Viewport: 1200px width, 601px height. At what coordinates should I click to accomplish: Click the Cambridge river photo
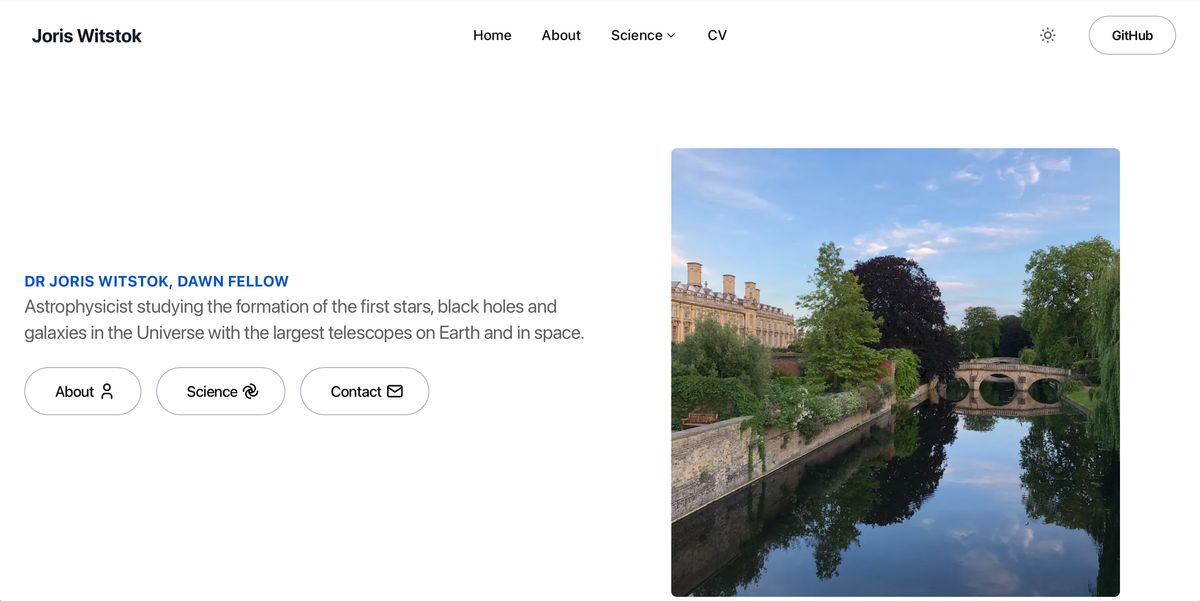[x=895, y=372]
